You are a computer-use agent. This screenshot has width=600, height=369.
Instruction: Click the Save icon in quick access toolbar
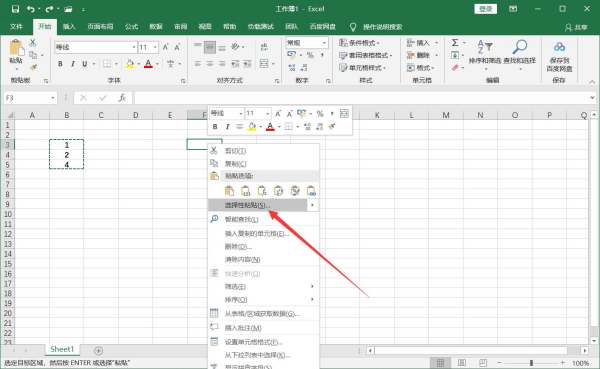coord(15,9)
